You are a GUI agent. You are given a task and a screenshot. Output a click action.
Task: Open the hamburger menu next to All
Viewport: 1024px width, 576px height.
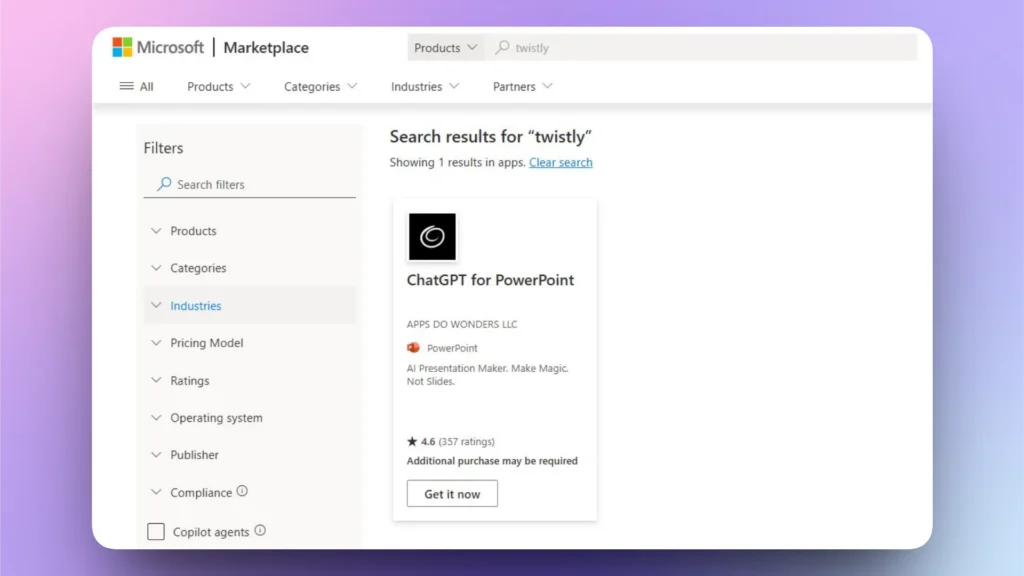click(x=125, y=86)
